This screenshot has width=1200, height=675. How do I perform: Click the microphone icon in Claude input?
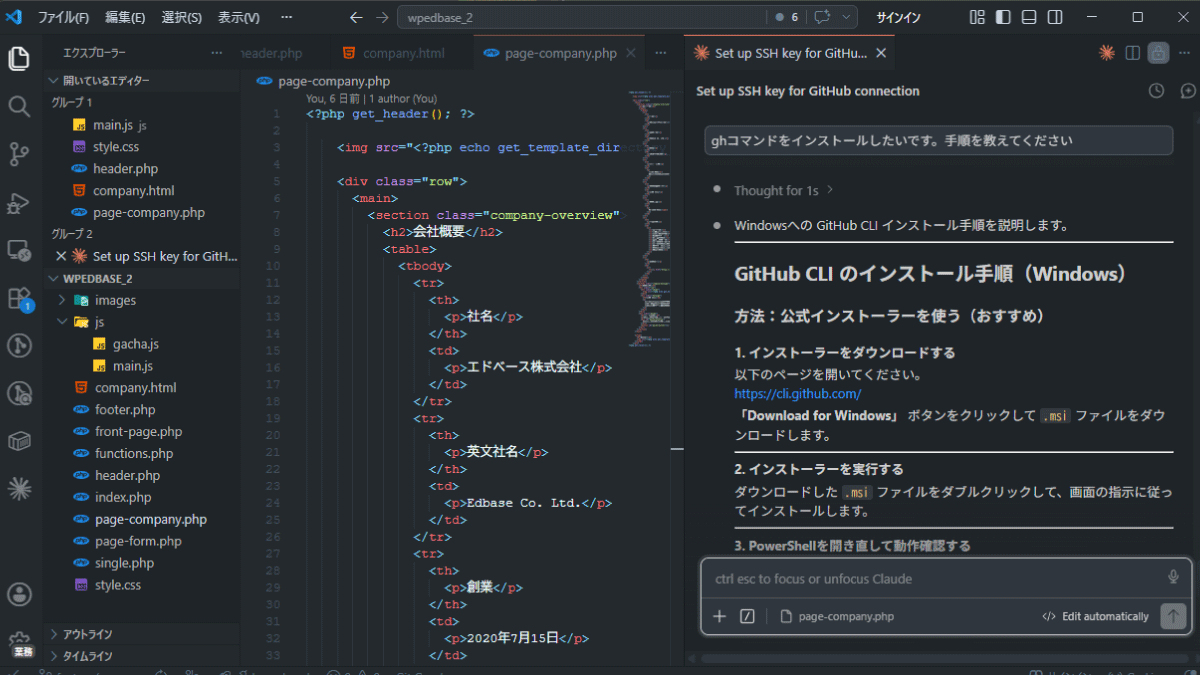click(1173, 577)
